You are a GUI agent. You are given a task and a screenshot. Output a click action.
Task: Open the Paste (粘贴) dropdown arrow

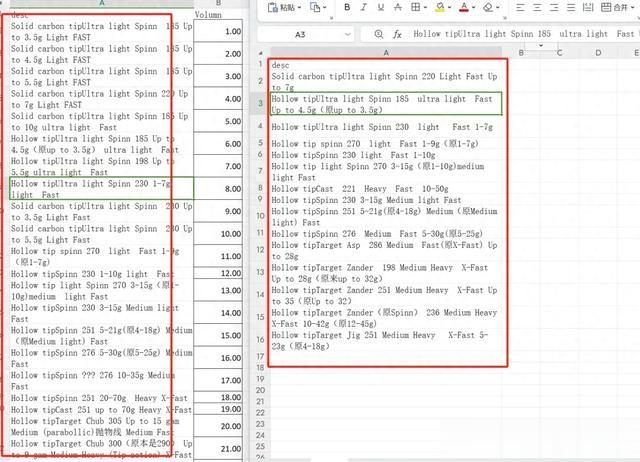299,7
